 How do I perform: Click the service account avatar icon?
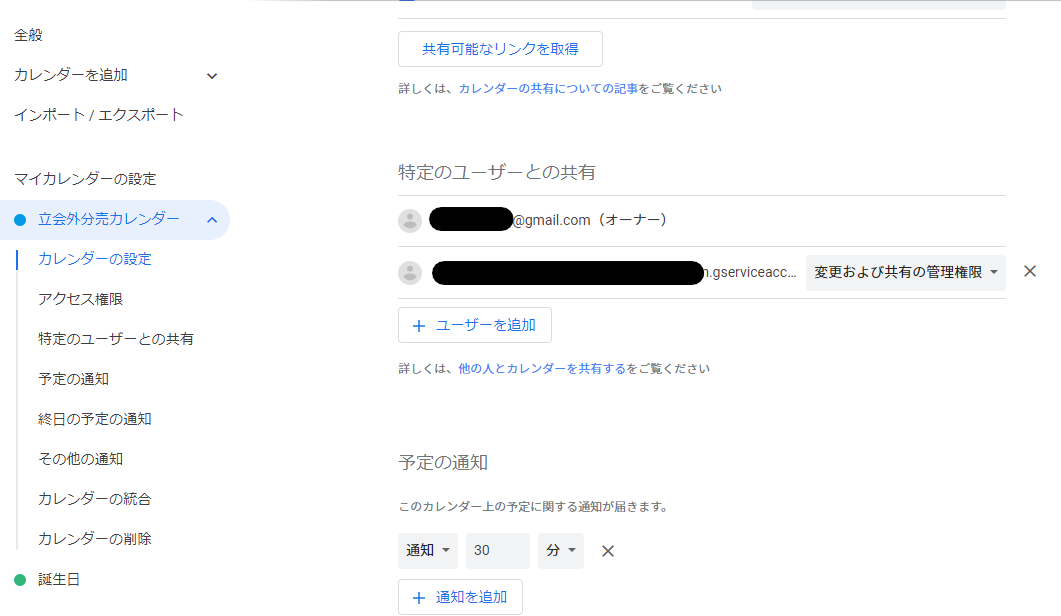(410, 273)
